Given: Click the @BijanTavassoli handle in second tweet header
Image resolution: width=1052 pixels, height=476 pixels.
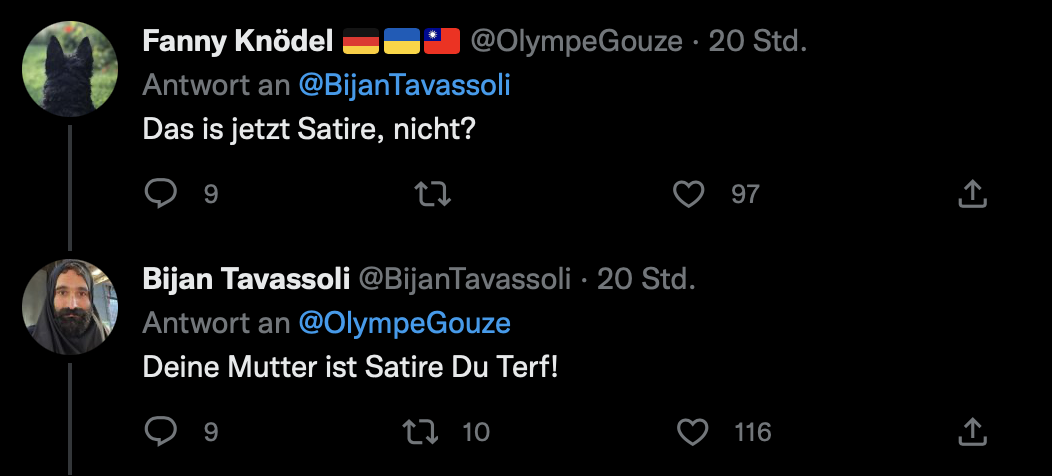Looking at the screenshot, I should coord(465,279).
